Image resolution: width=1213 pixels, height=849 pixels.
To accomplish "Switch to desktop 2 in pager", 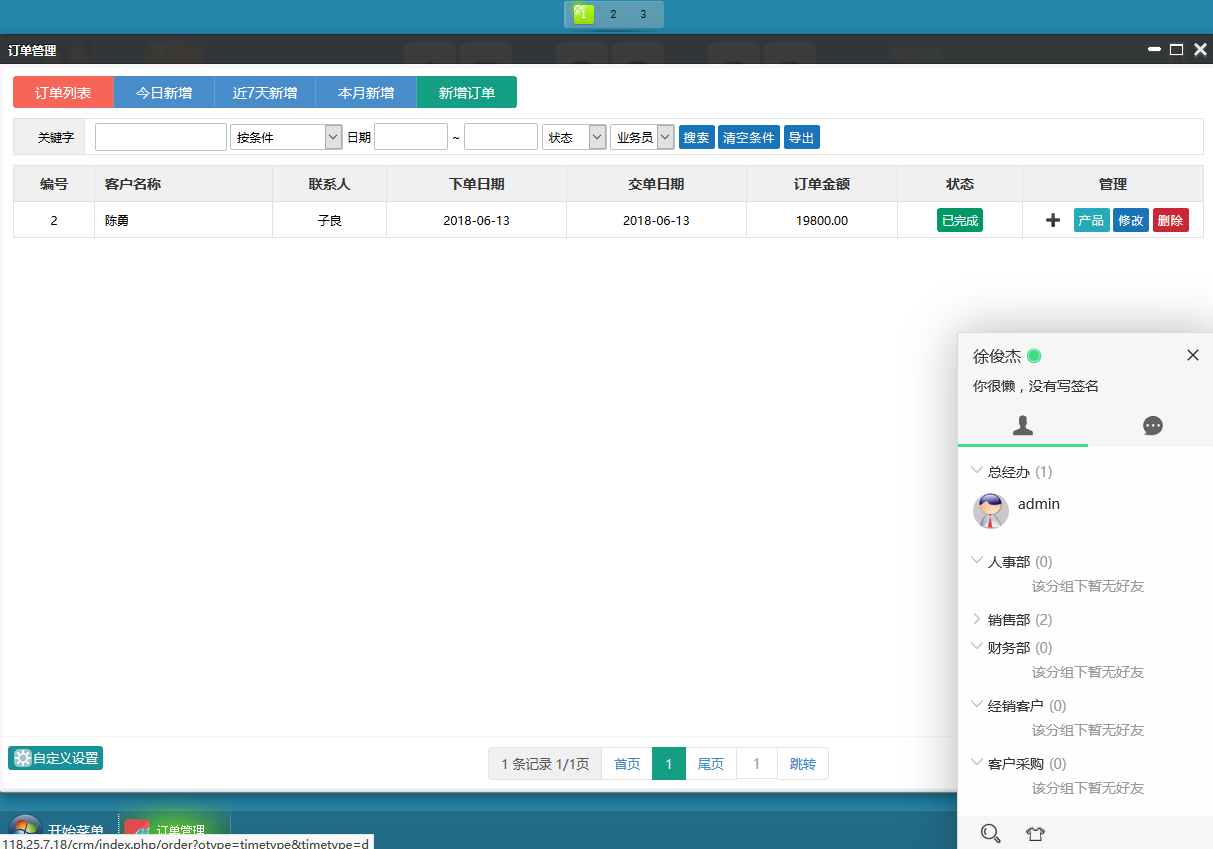I will pos(613,14).
